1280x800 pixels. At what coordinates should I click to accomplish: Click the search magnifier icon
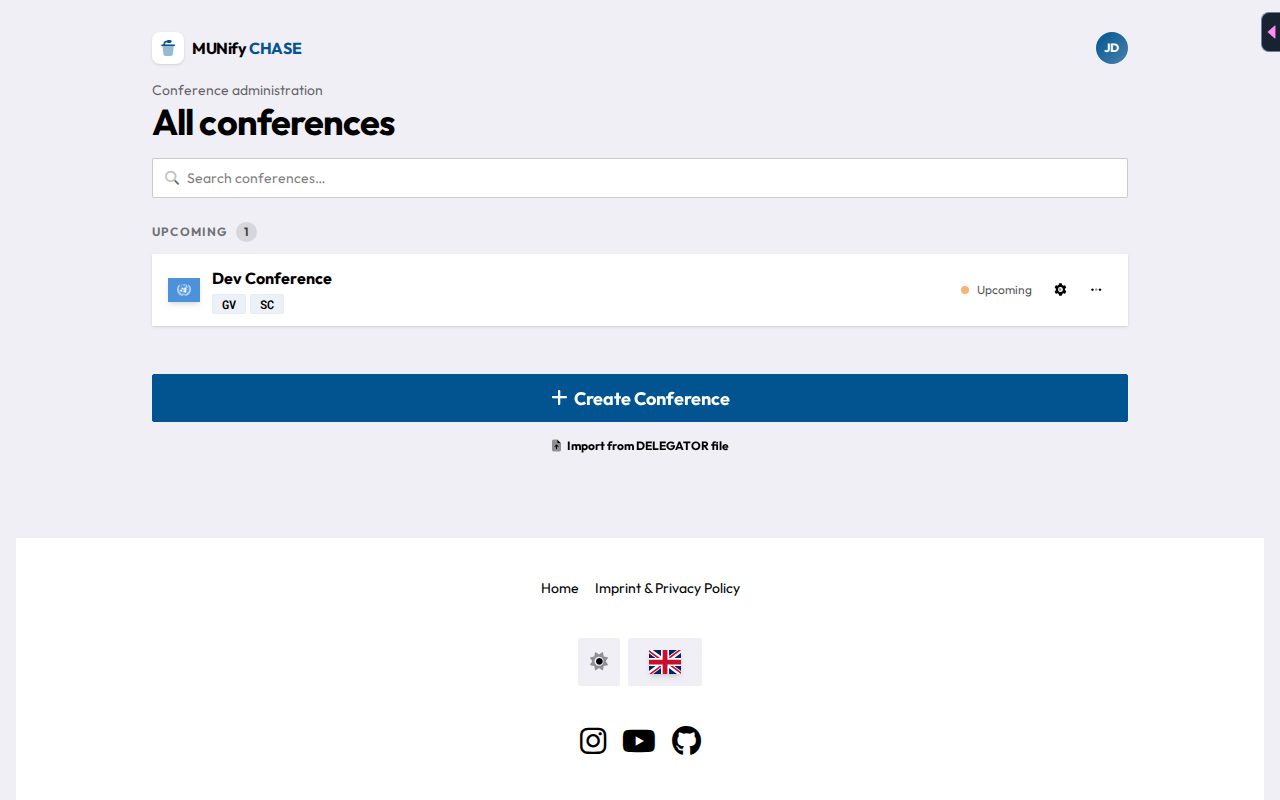(x=172, y=178)
